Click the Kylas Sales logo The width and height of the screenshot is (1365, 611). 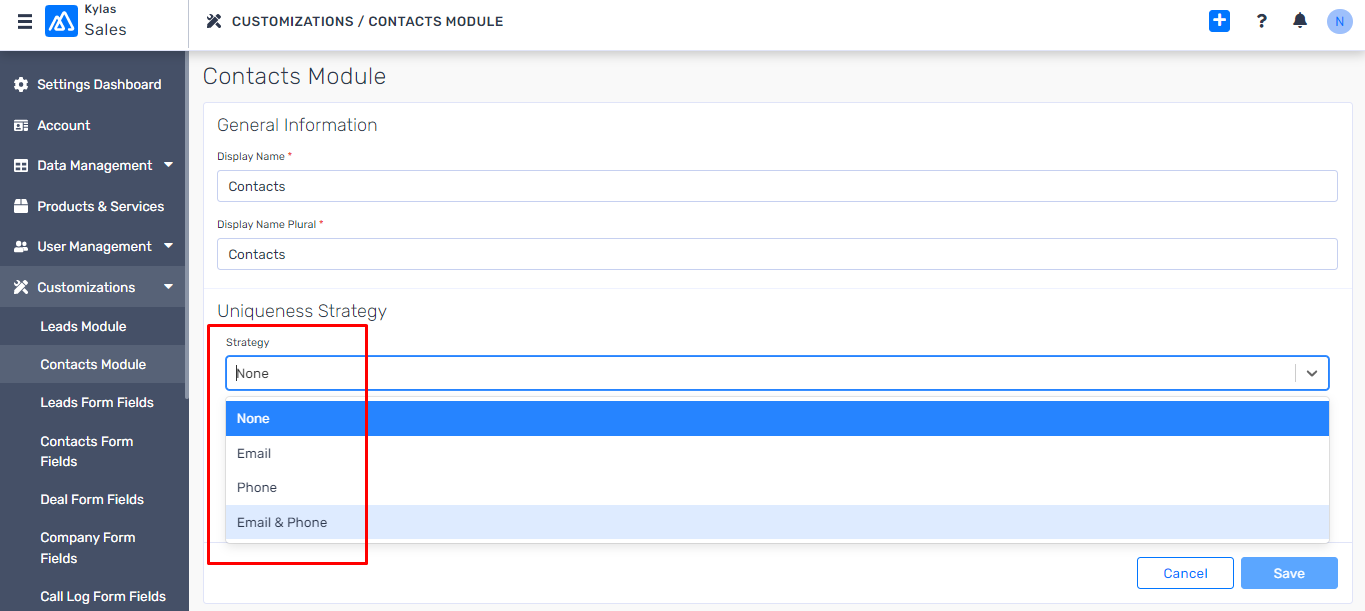coord(61,21)
